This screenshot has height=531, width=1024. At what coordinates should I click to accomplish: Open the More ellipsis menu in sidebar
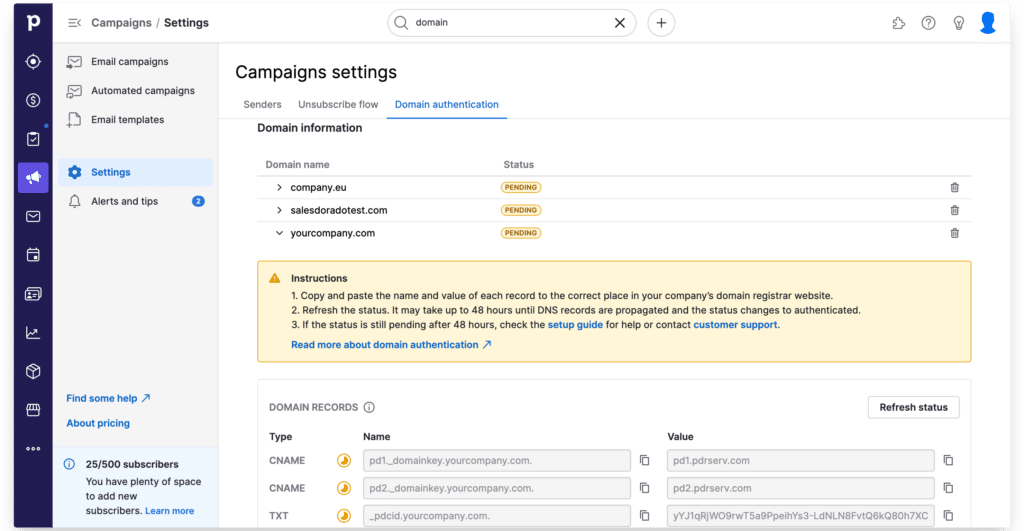[33, 449]
